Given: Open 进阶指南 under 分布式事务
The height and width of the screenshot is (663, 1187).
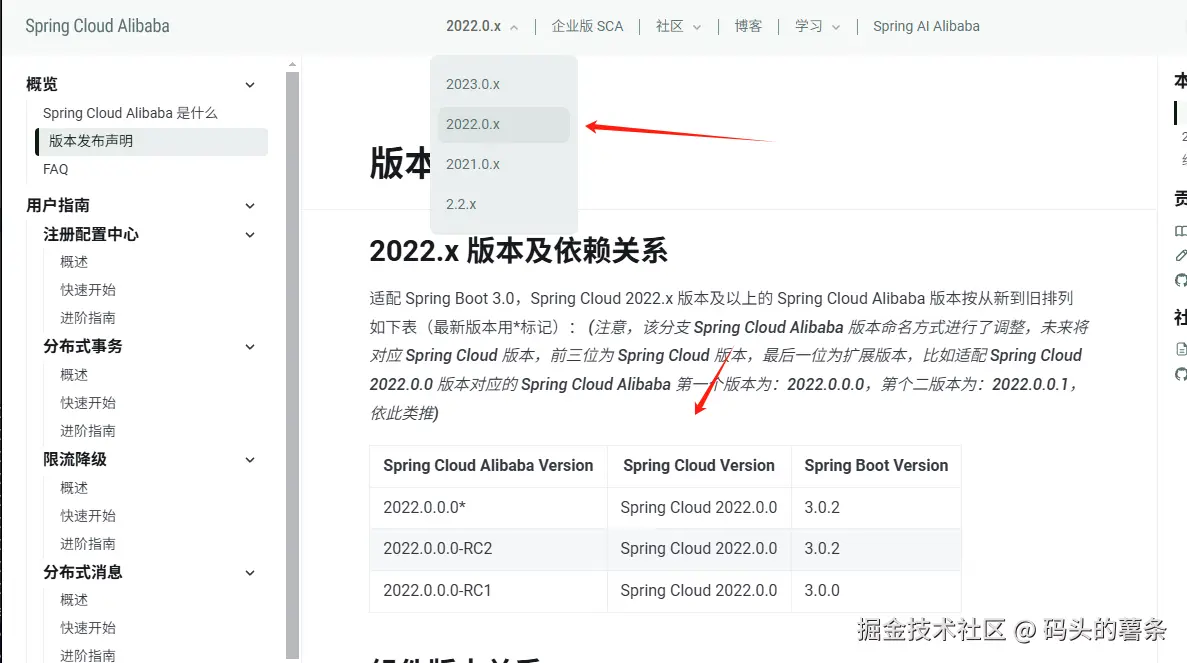Looking at the screenshot, I should (x=88, y=431).
